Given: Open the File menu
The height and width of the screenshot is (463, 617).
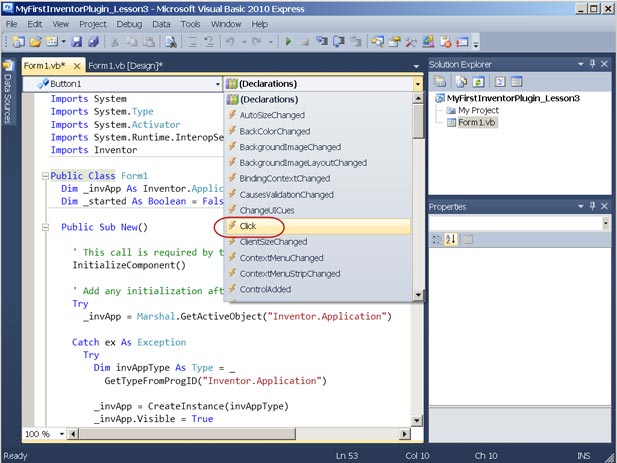Looking at the screenshot, I should [x=11, y=24].
